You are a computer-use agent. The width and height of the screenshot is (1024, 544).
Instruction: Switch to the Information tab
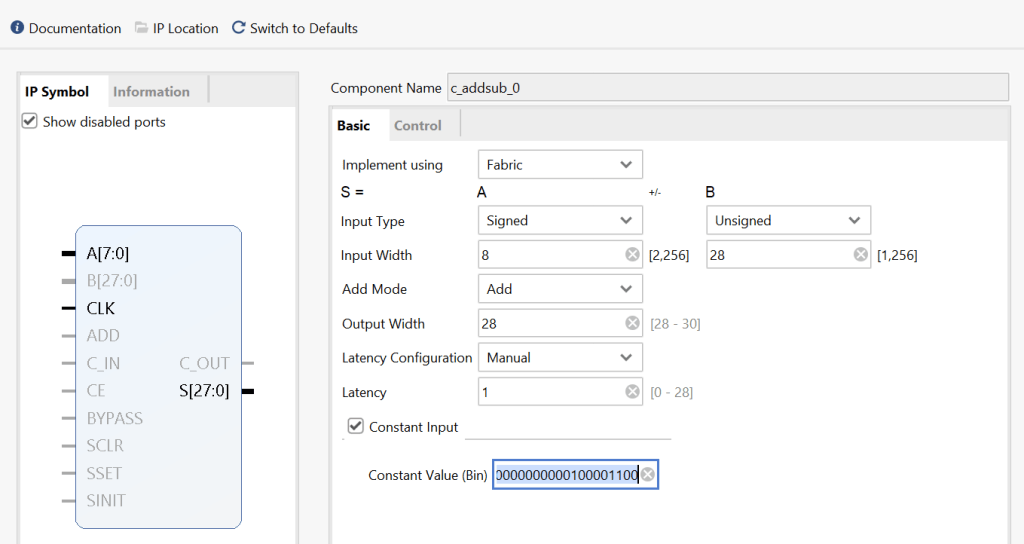151,91
